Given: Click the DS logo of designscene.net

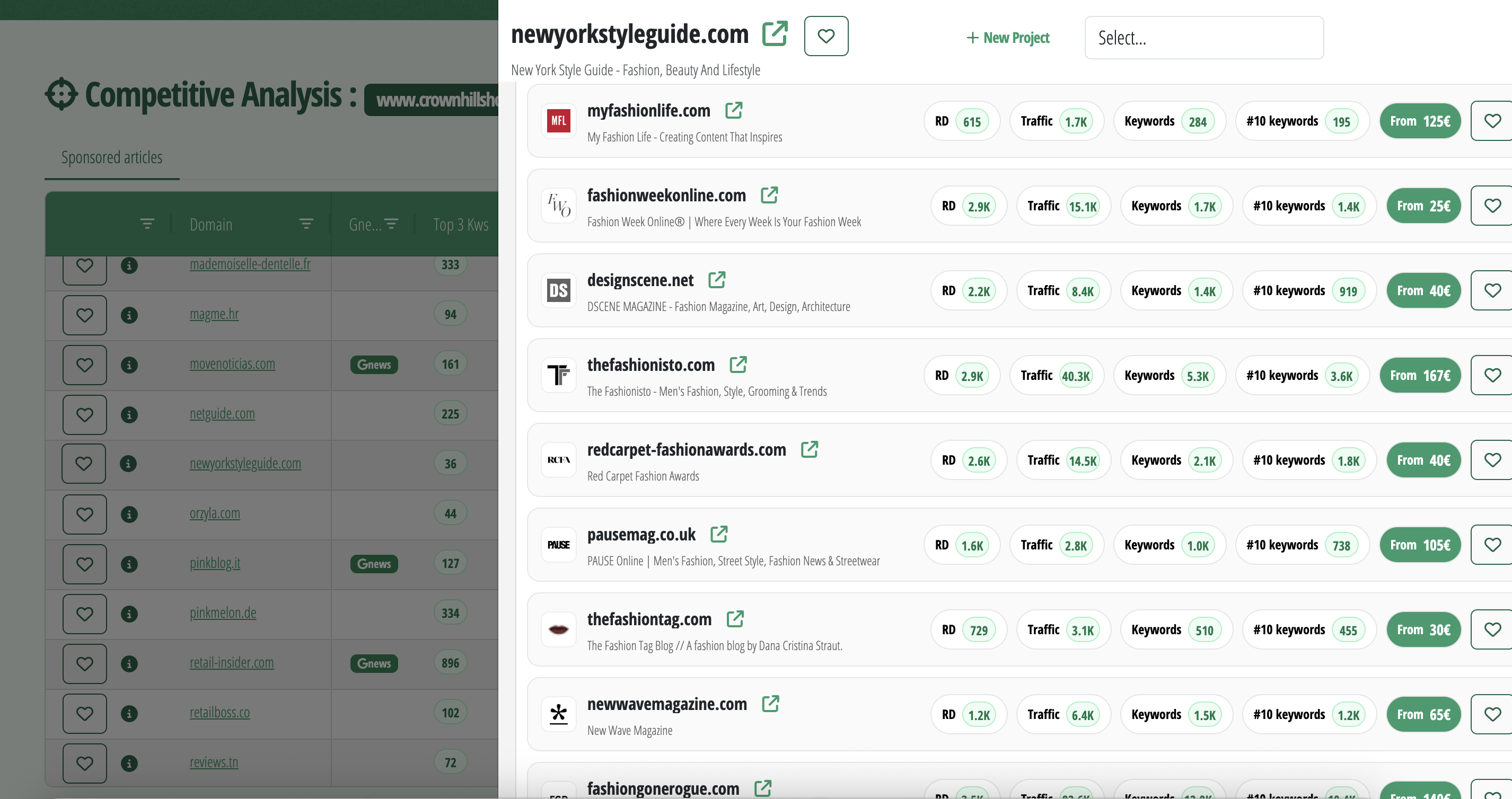Looking at the screenshot, I should click(558, 290).
